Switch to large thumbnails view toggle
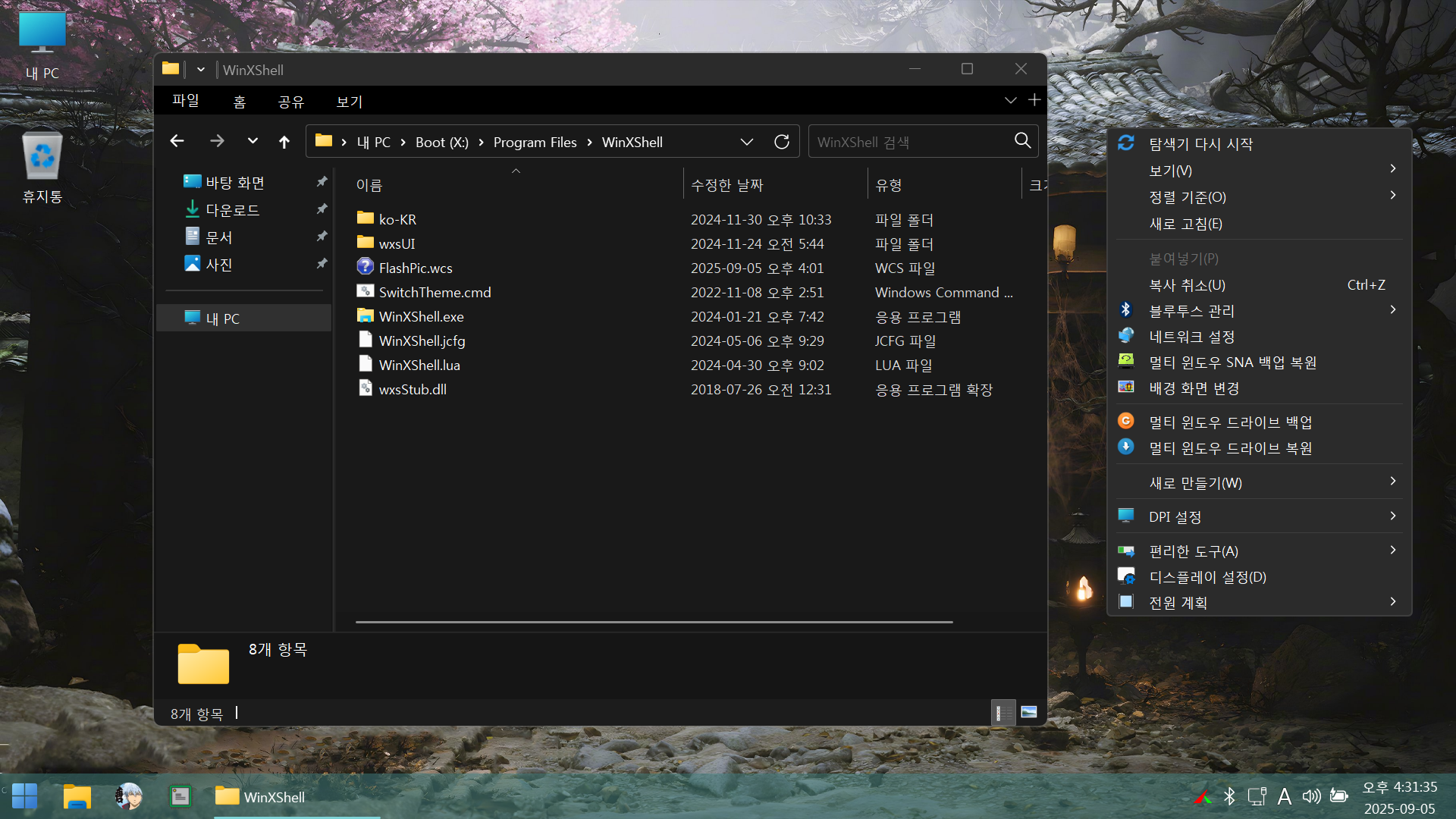The image size is (1456, 819). pos(1029,713)
